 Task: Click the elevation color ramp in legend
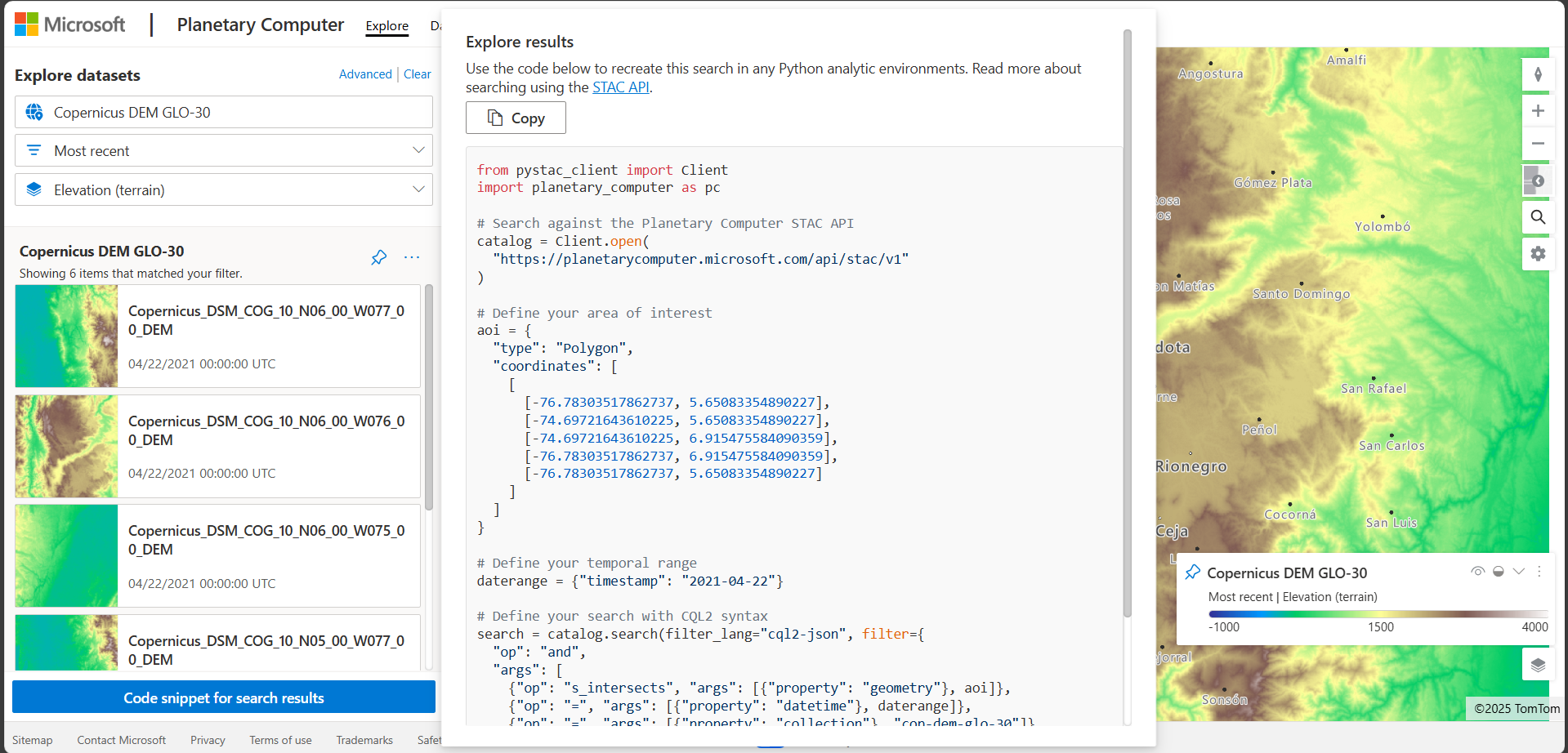pyautogui.click(x=1378, y=613)
